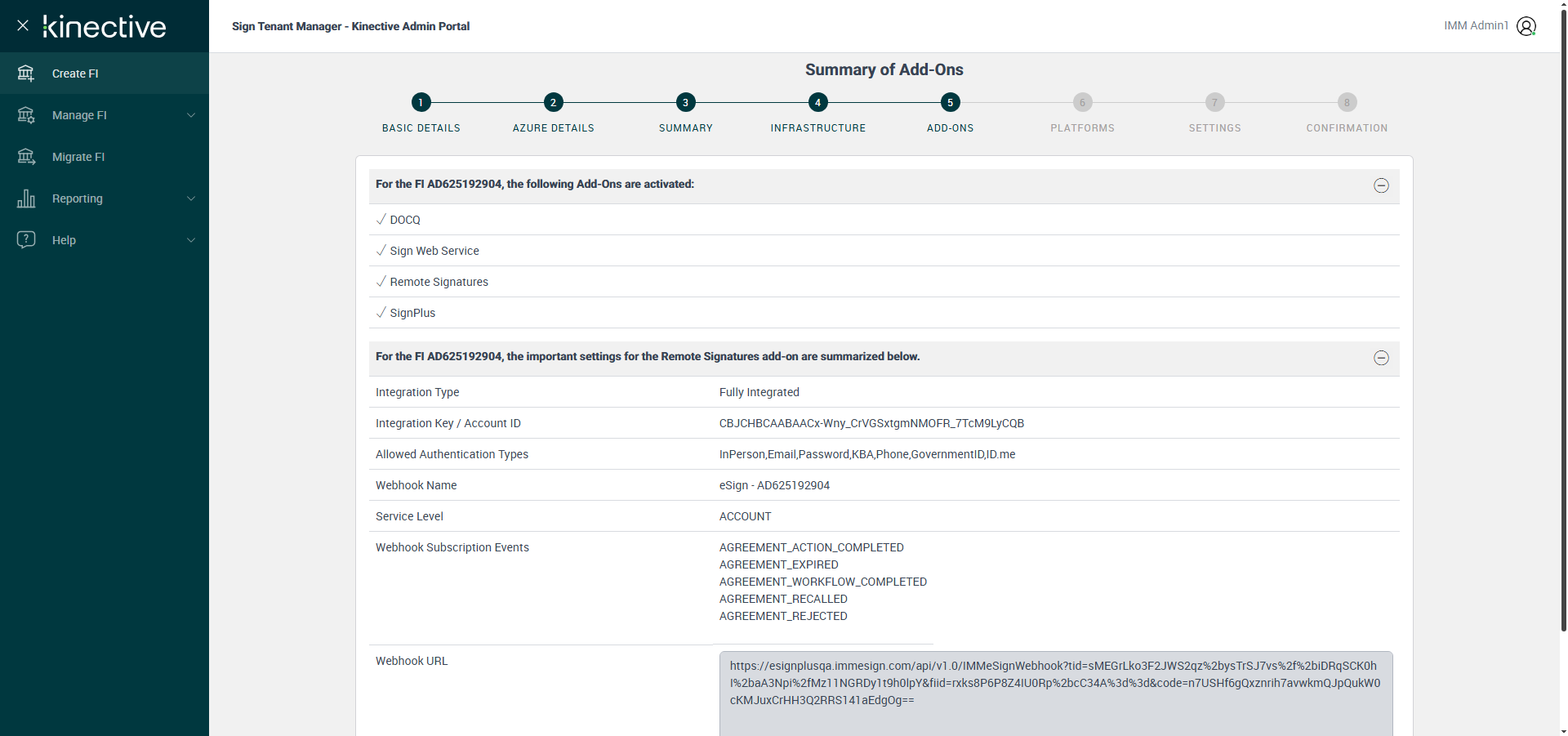Click the AGREEMENT_REJECTED event
This screenshot has width=1568, height=736.
pos(783,616)
